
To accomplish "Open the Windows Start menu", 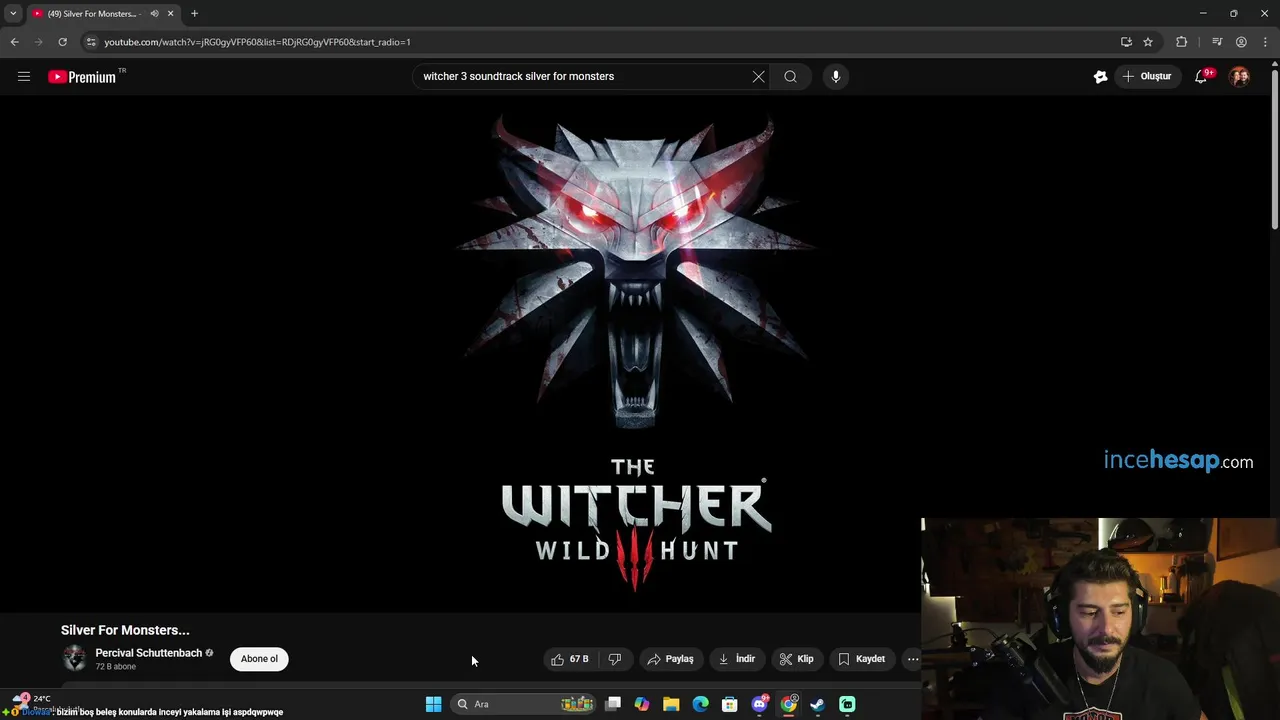I will point(433,704).
